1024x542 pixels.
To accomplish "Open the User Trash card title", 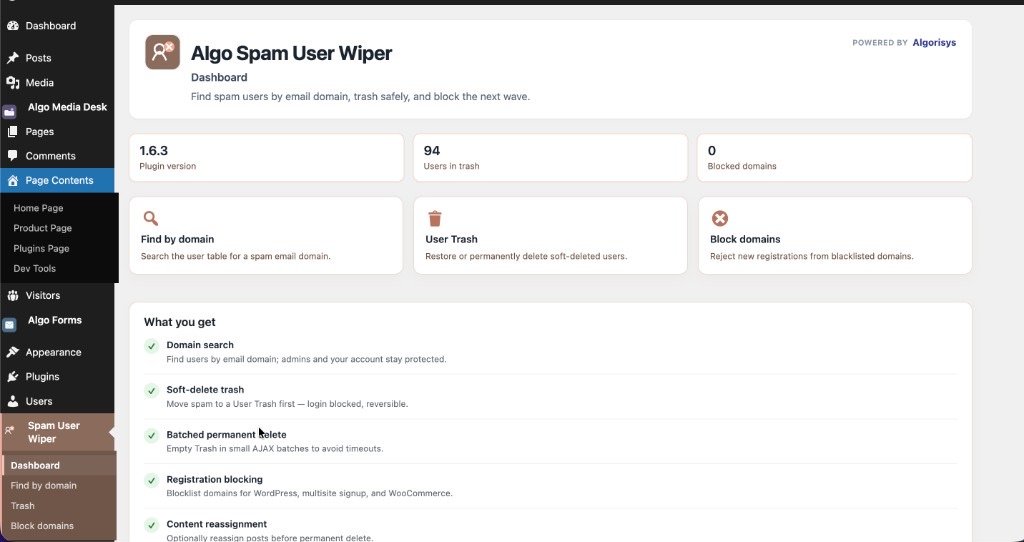I will 451,240.
